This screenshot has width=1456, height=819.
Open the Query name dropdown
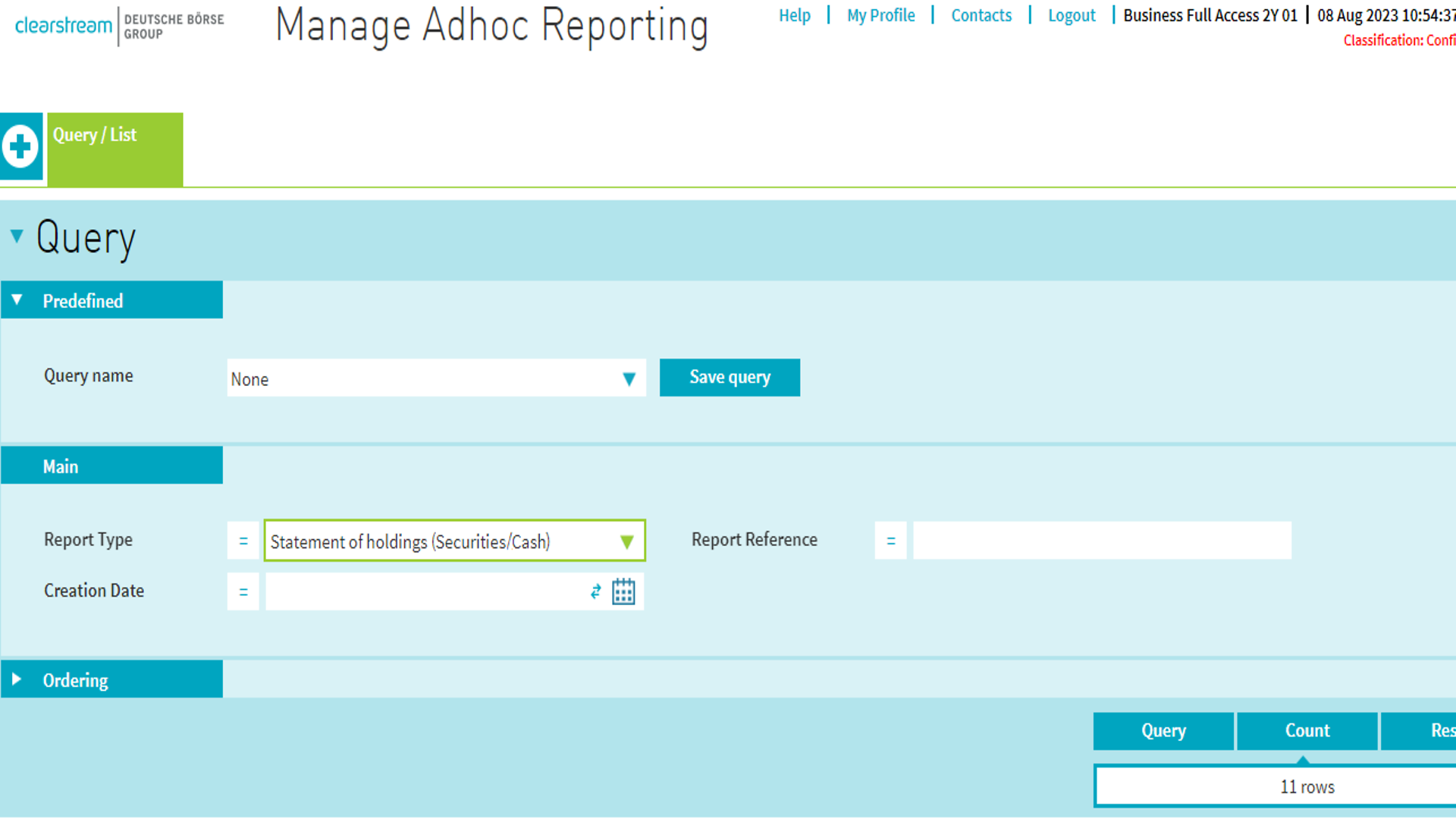click(x=436, y=378)
